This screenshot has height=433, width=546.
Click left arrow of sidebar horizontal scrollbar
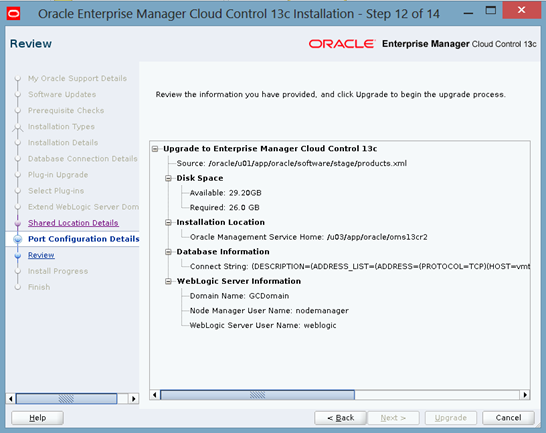coord(11,399)
